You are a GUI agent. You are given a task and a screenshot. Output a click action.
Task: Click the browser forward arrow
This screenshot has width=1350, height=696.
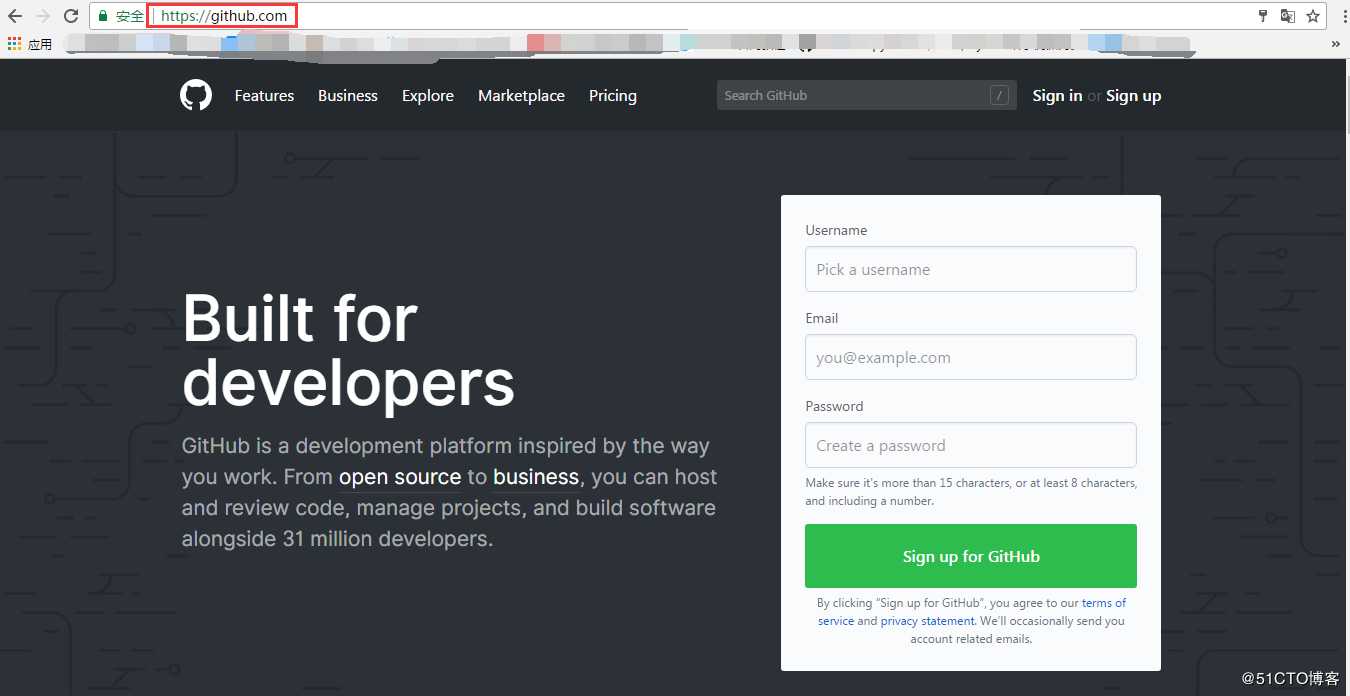[x=43, y=16]
